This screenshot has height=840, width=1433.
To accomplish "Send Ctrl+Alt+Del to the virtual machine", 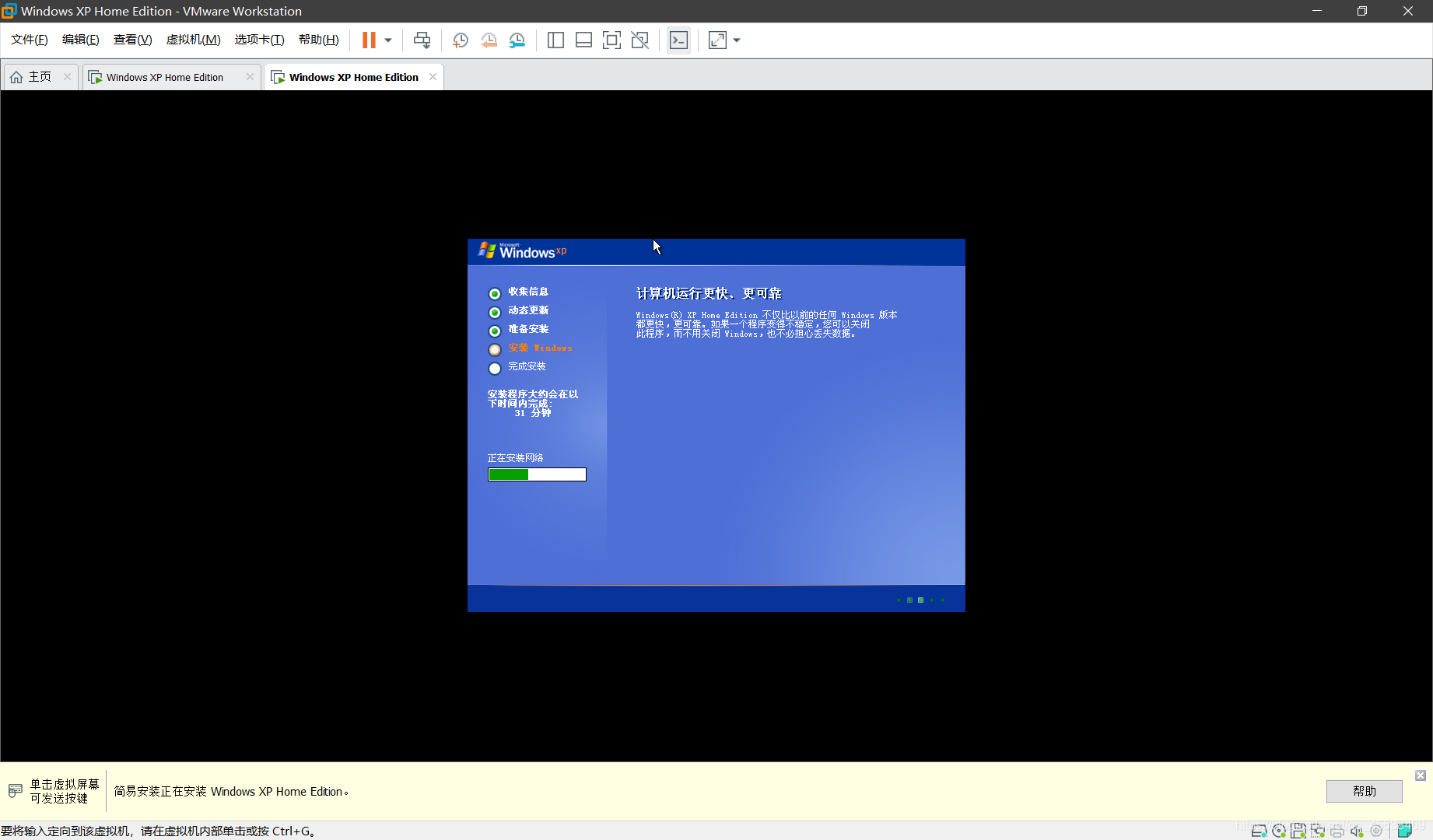I will pyautogui.click(x=422, y=40).
